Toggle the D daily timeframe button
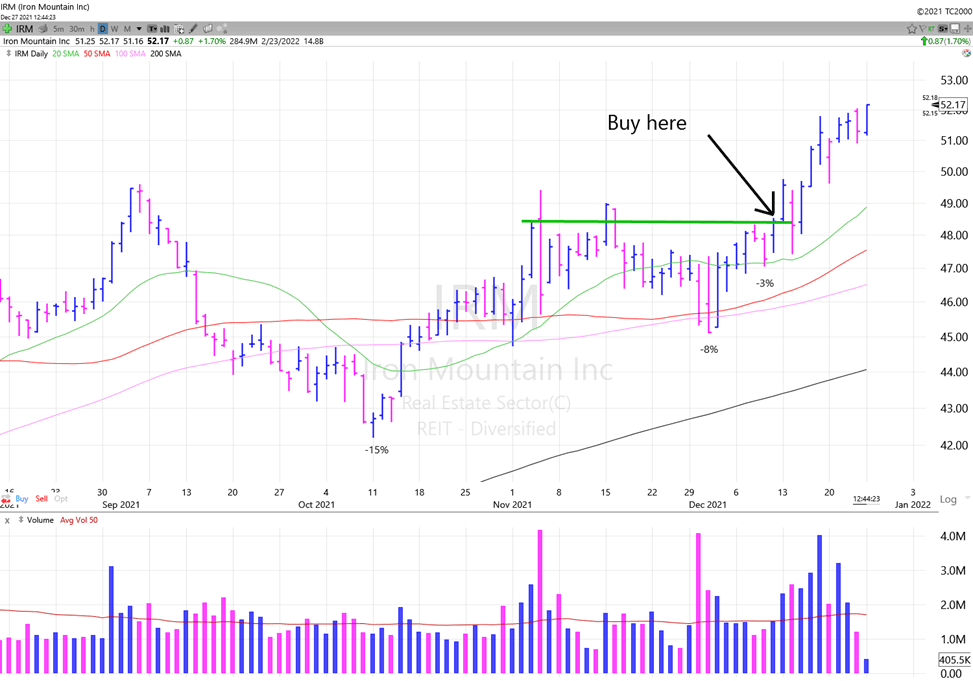The image size is (973, 681). pyautogui.click(x=101, y=29)
